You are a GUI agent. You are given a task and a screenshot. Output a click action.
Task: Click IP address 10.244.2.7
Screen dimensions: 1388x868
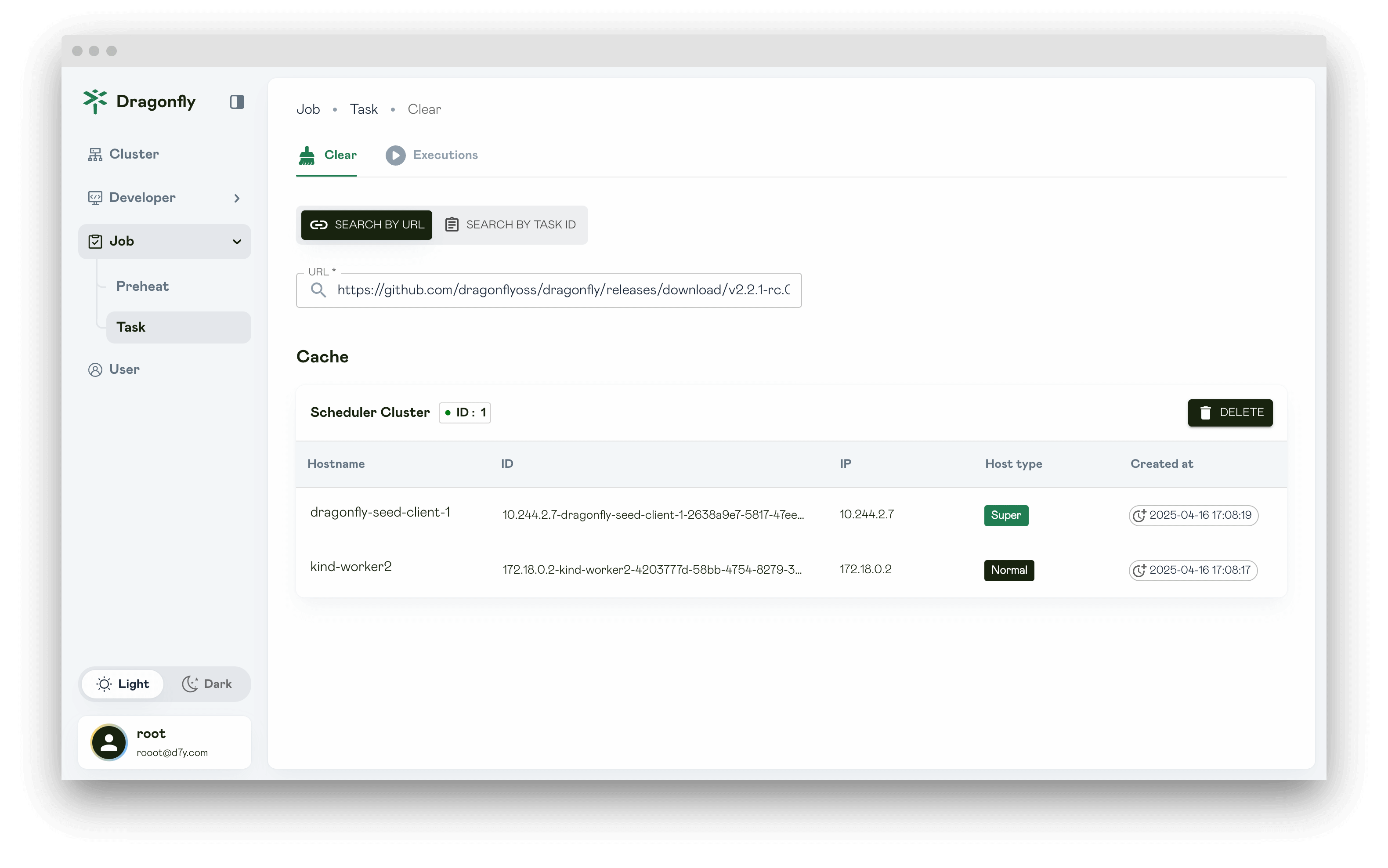[x=867, y=514]
